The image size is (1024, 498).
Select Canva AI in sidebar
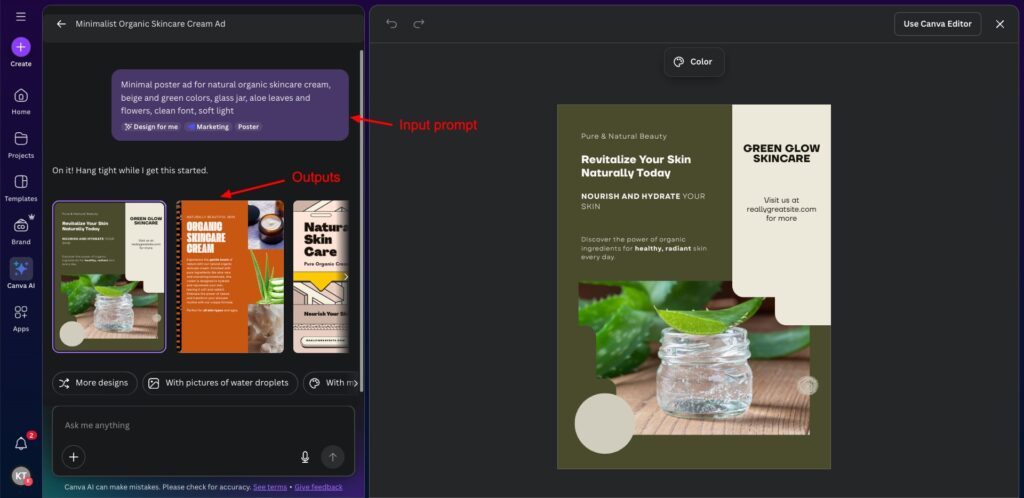21,273
